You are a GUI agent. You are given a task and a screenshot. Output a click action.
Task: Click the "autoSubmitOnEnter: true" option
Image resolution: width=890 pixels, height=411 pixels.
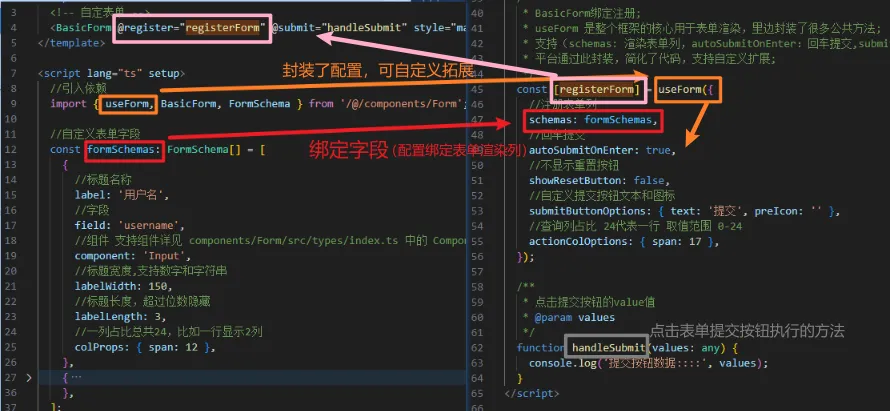click(x=602, y=151)
